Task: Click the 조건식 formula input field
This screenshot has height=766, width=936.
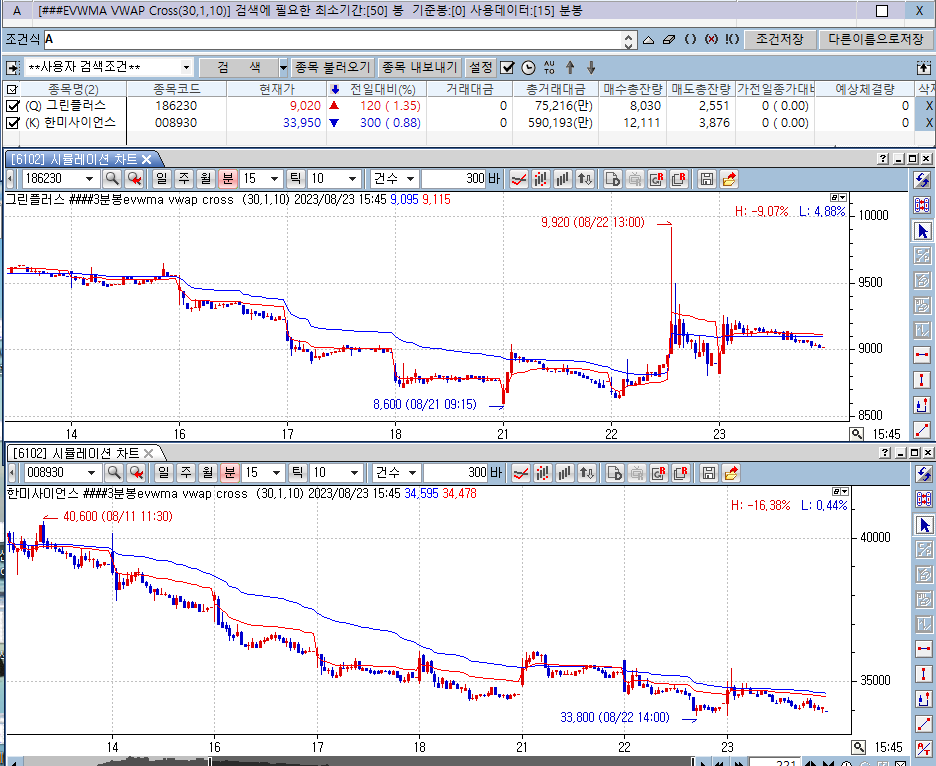Action: click(x=330, y=39)
